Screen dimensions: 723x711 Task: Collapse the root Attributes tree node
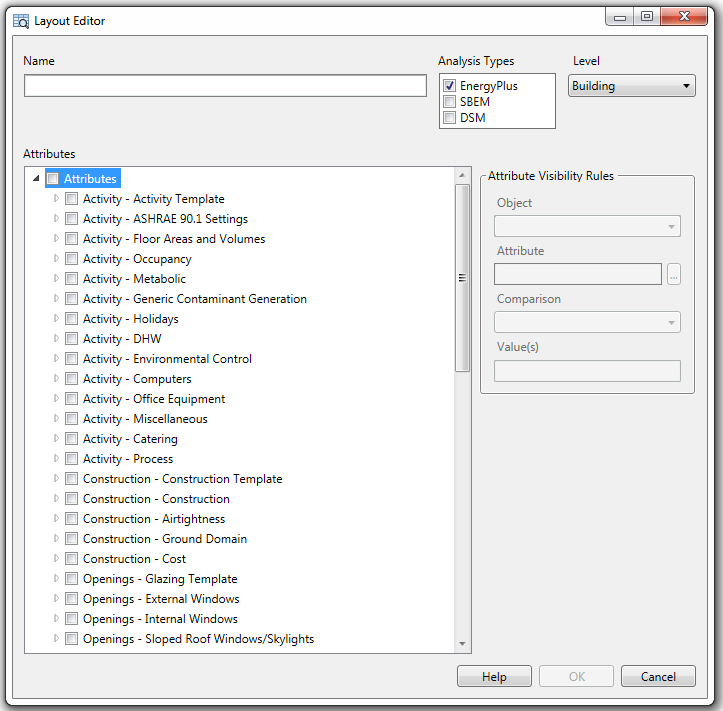37,179
